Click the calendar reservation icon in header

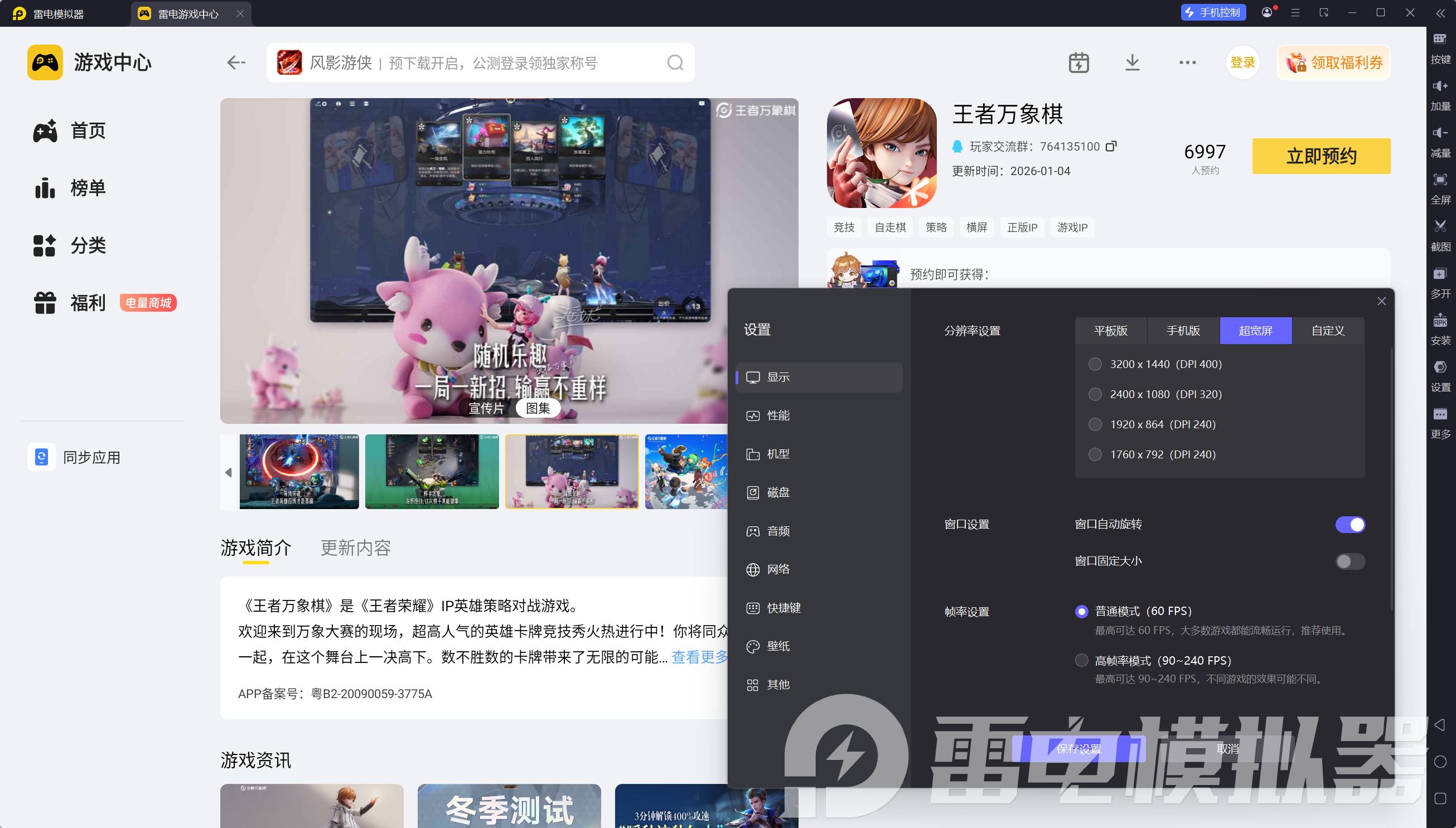(x=1078, y=62)
